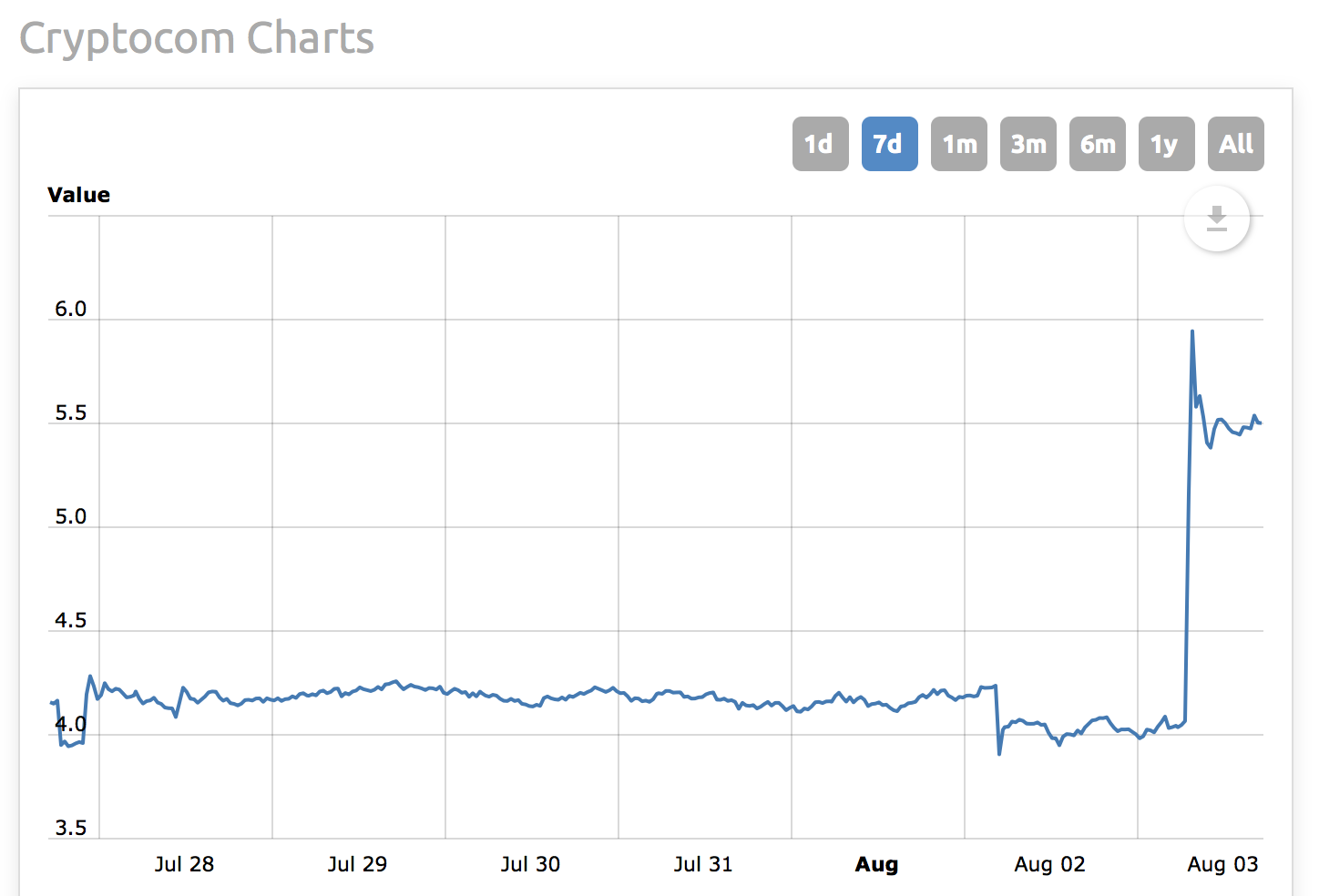Screen dimensions: 1319x896
Task: Click the 6.0 value axis label
Action: coord(70,310)
